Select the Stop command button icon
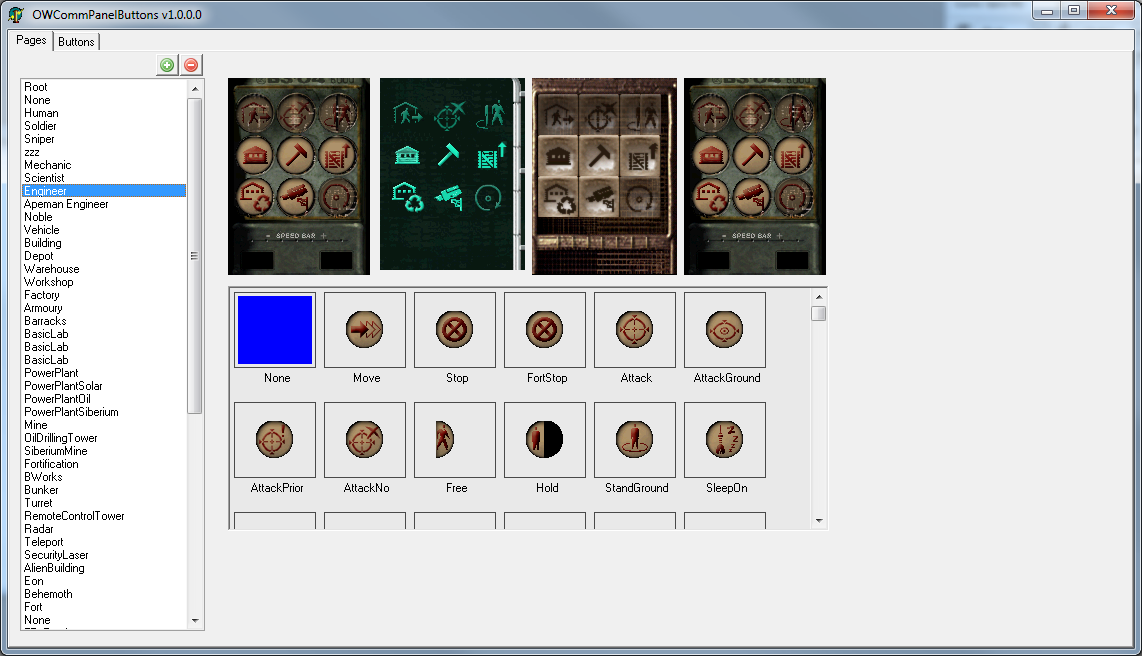 pyautogui.click(x=454, y=330)
